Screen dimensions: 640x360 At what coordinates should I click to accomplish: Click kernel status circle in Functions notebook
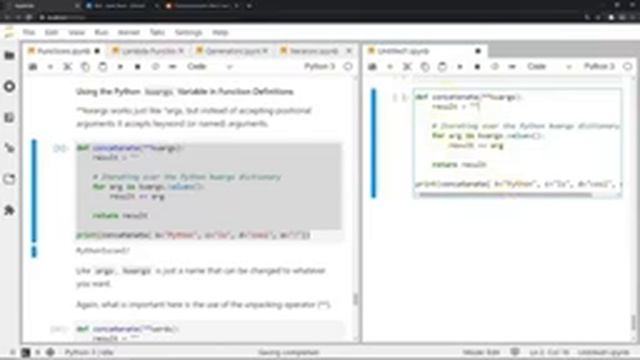[348, 67]
